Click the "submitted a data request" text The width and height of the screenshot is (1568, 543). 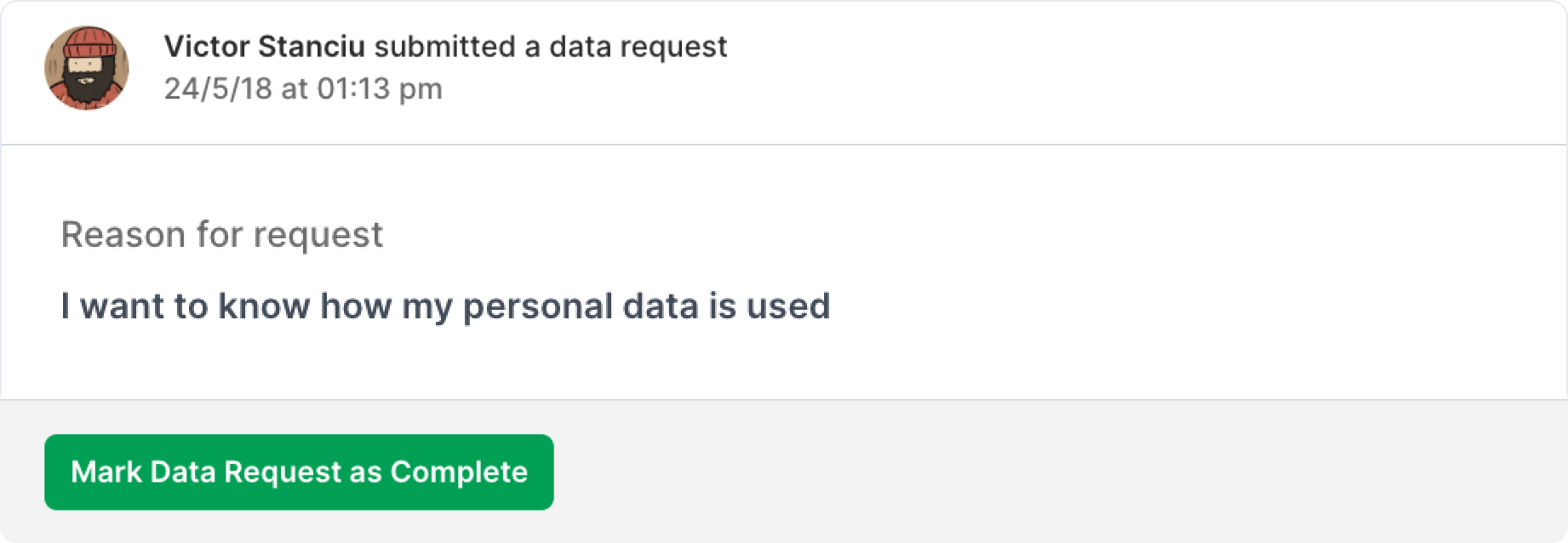click(x=551, y=47)
